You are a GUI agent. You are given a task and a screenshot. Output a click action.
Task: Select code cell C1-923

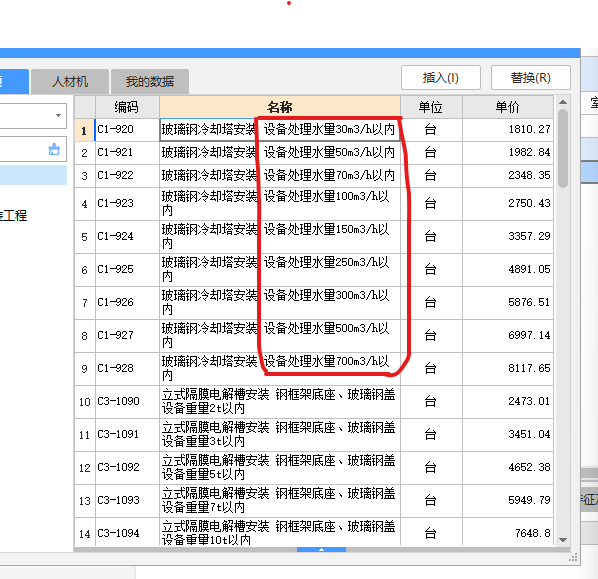coord(127,204)
